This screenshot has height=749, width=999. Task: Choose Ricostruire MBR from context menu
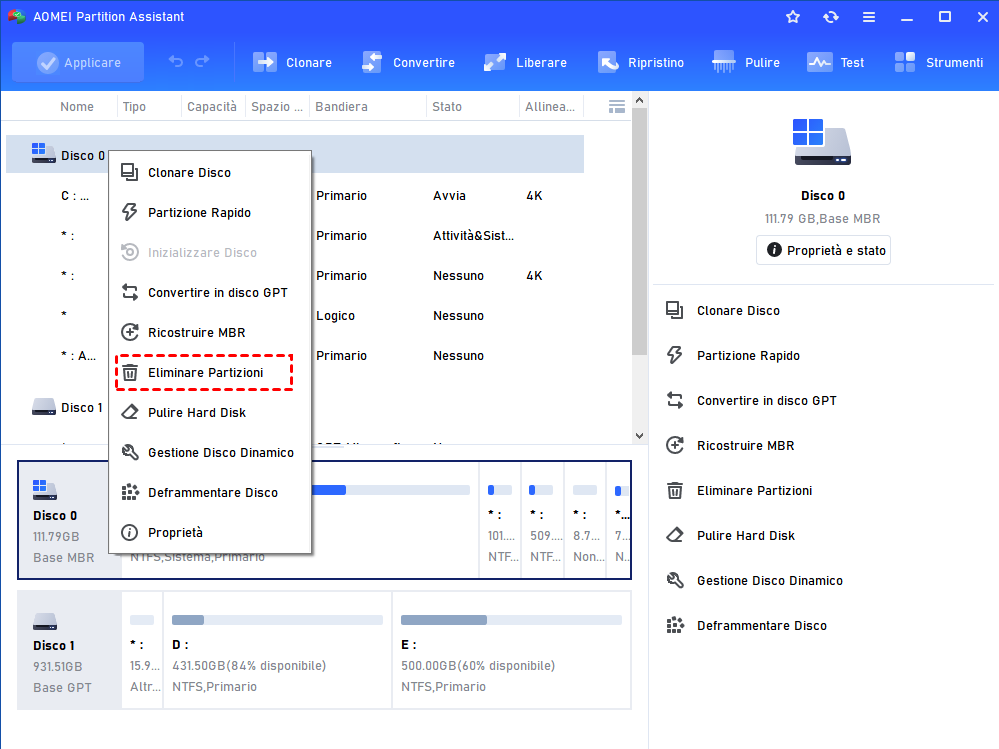coord(210,332)
